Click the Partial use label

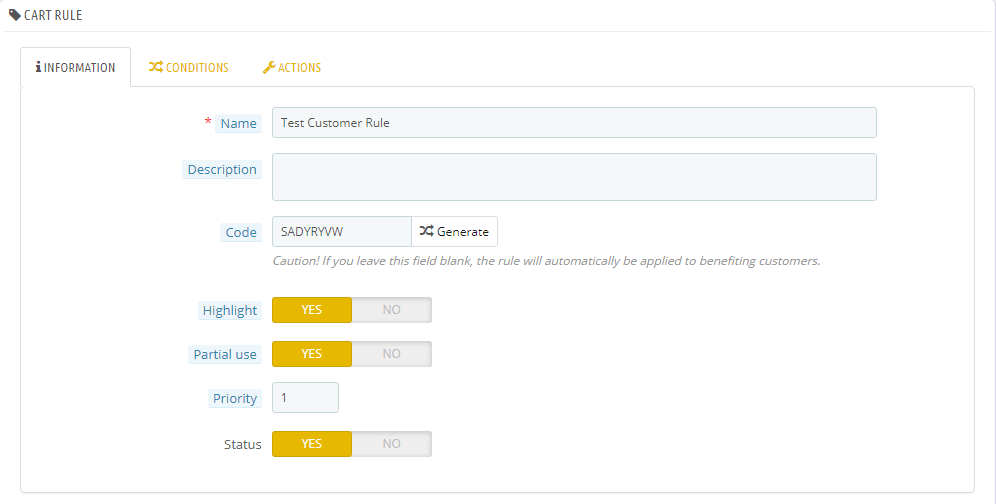[225, 355]
